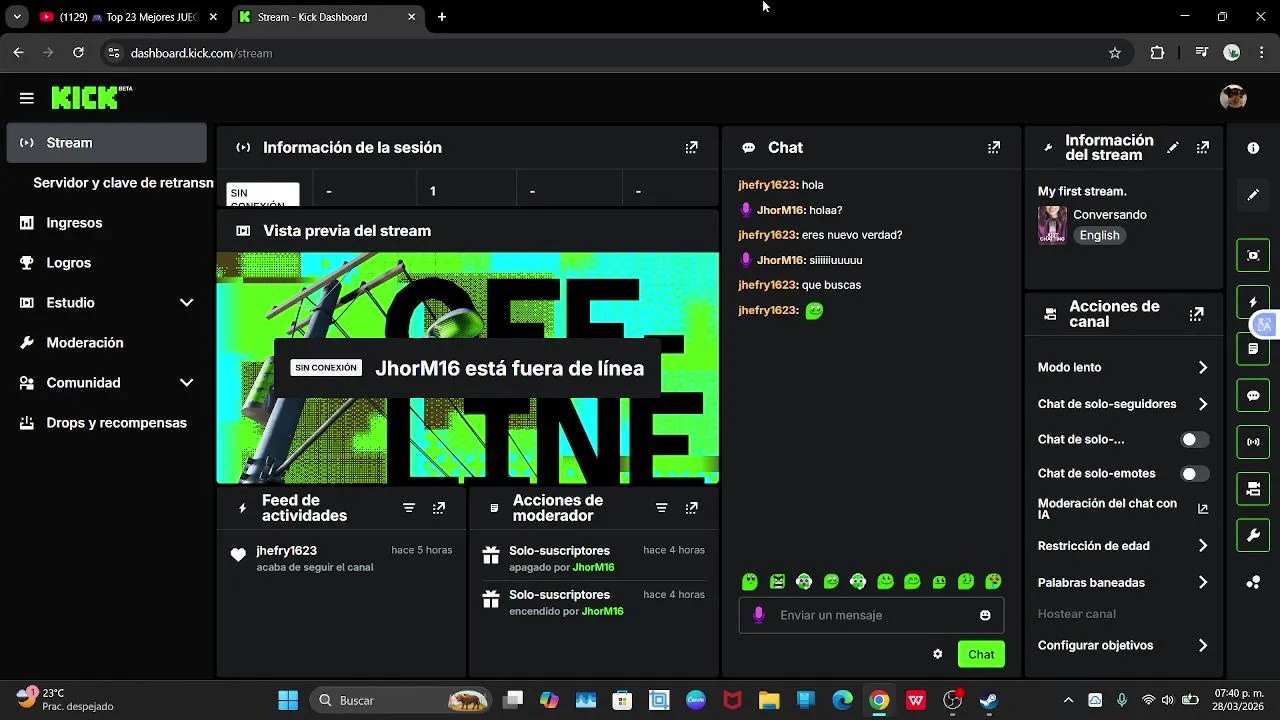Click the English language tag
Screen dimensions: 1280x720
click(x=1099, y=236)
